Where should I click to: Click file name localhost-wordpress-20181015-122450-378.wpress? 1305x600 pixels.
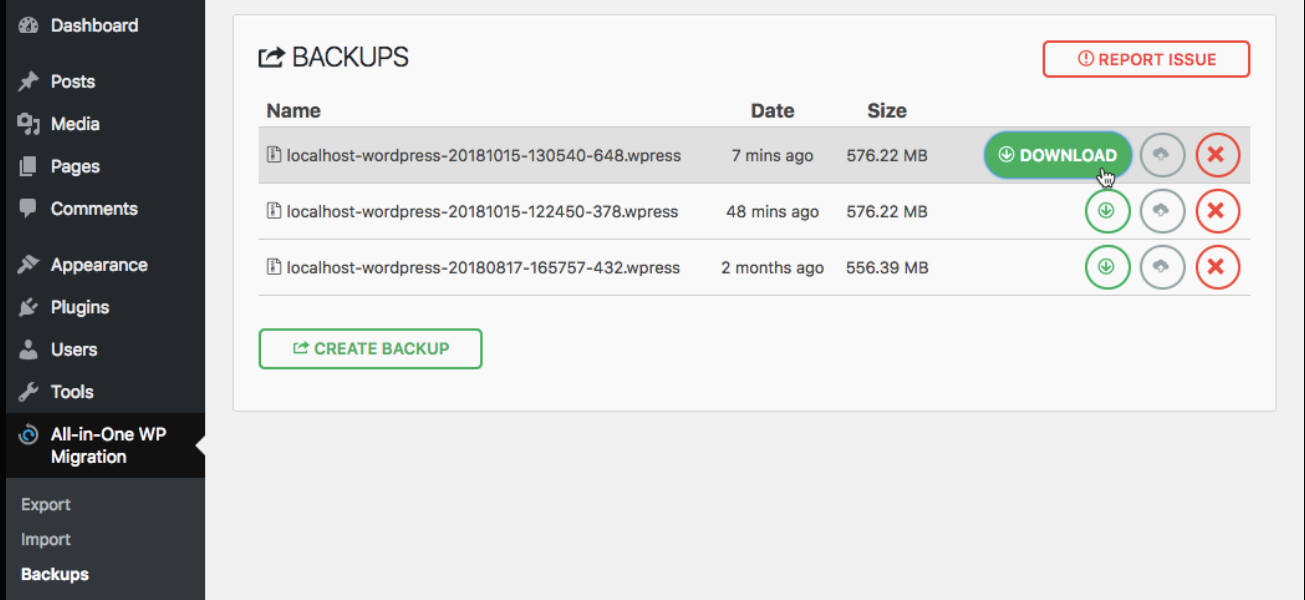[x=482, y=212]
